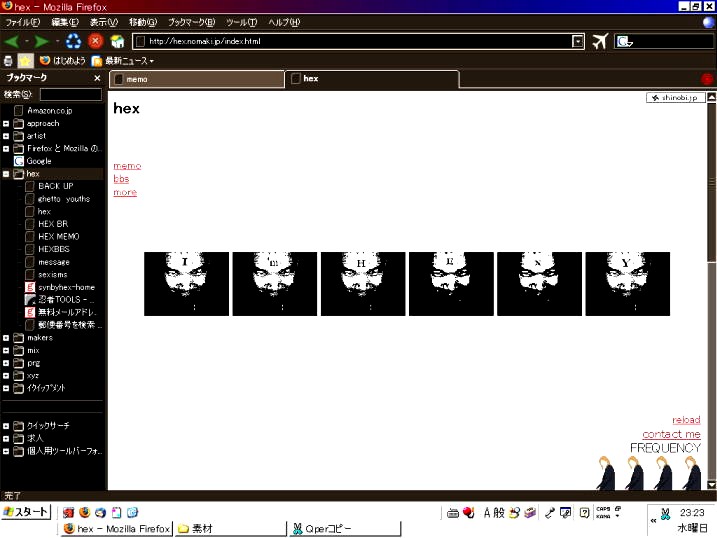This screenshot has width=717, height=538.
Task: Click the face thumbnail labeled H
Action: (x=363, y=284)
